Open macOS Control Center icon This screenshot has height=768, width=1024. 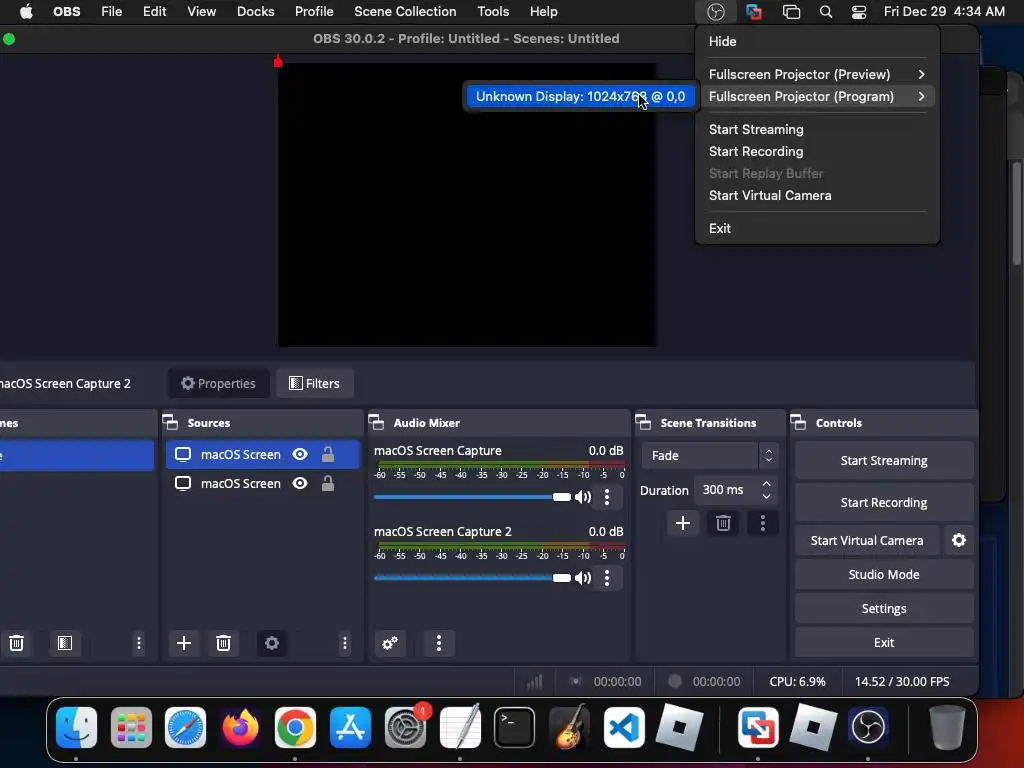[x=859, y=12]
